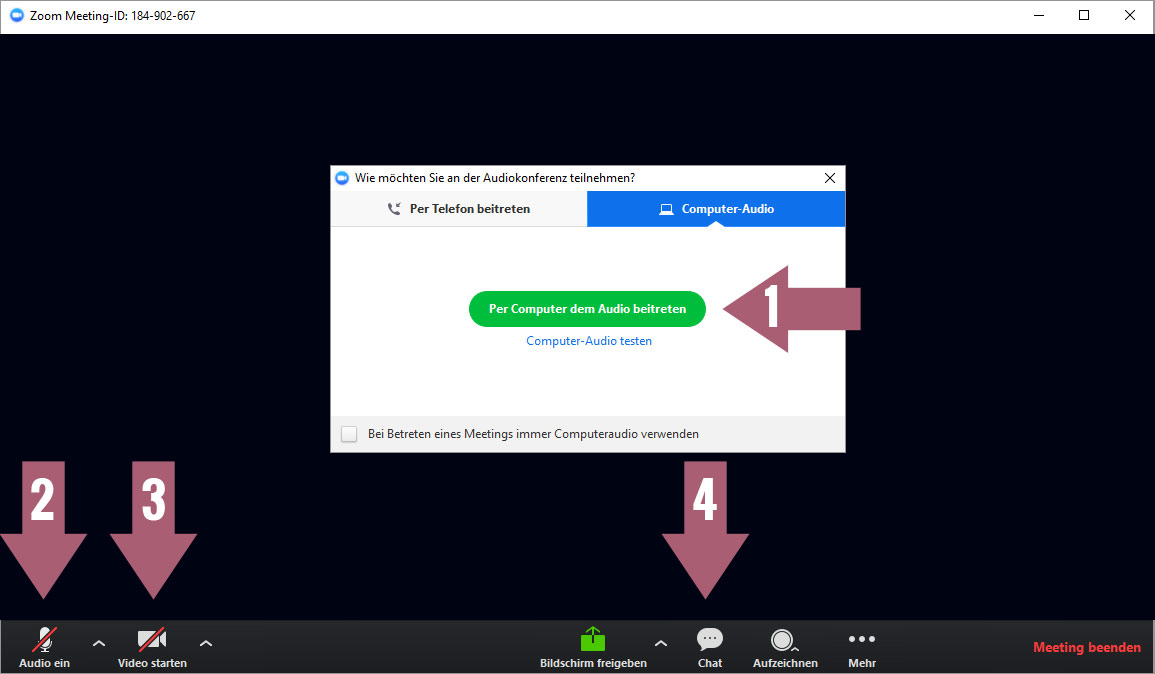Open Computer-Audio testen link
The height and width of the screenshot is (674, 1155).
pos(589,340)
